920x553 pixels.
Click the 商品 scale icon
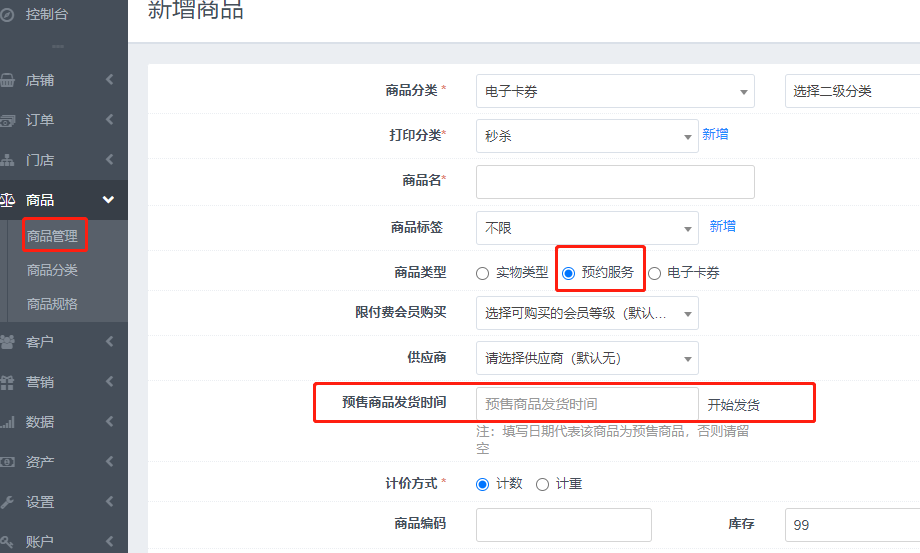(7, 200)
